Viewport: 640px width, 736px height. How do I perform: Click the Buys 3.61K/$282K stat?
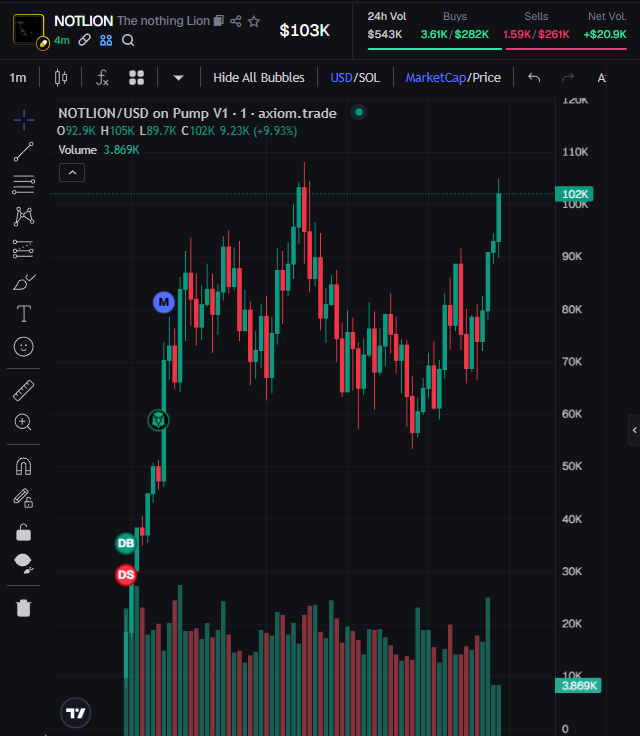click(455, 25)
